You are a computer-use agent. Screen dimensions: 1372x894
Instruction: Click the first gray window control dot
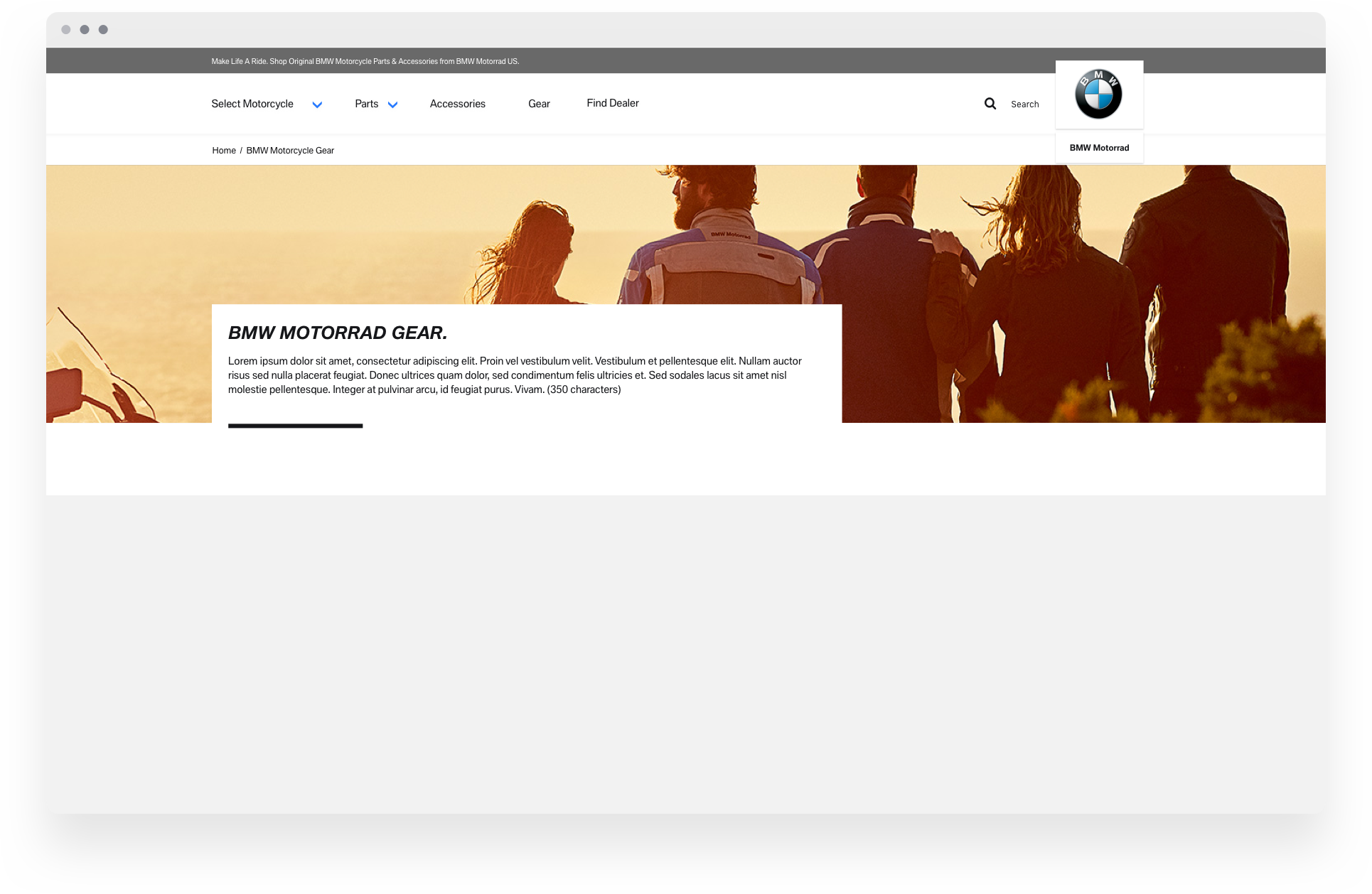66,30
